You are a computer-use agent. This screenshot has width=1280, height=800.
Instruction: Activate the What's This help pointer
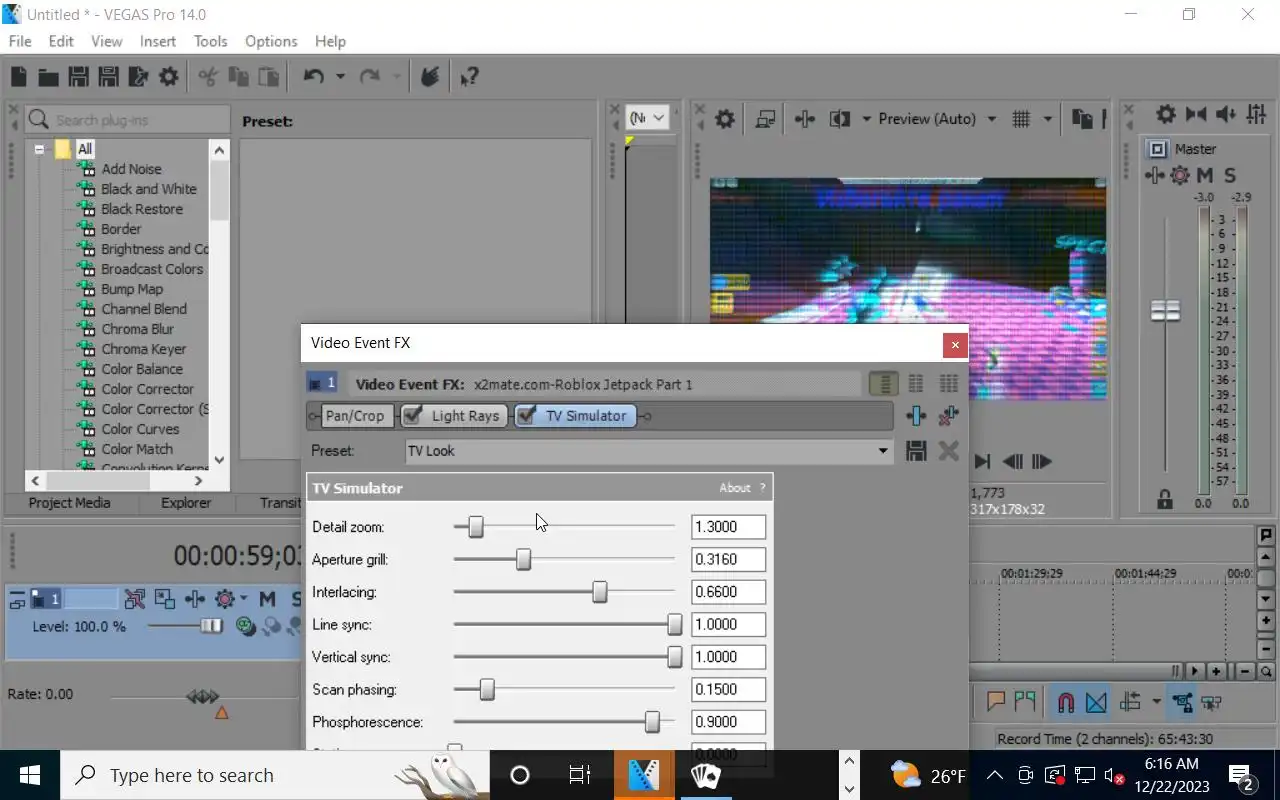469,77
